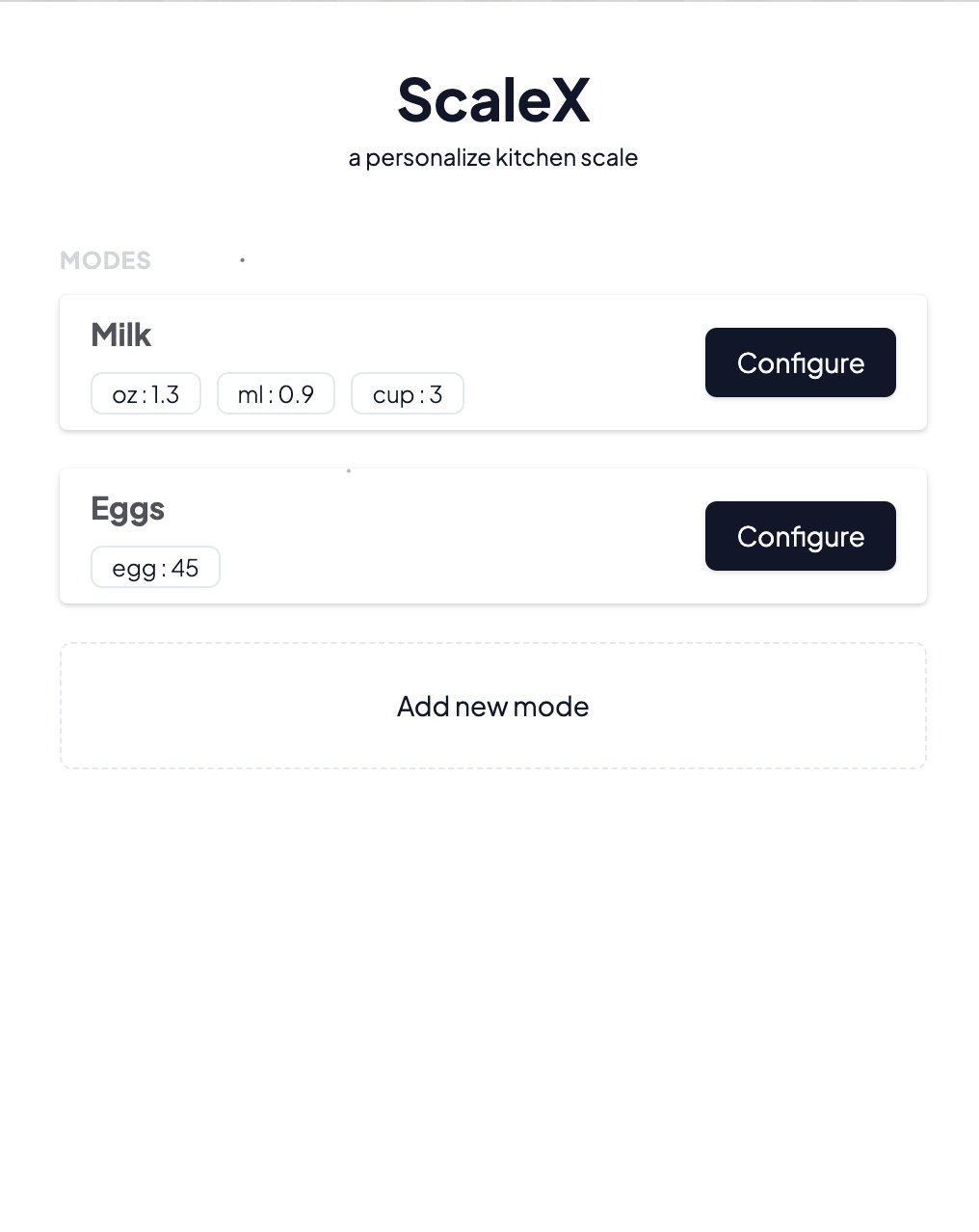Viewport: 979px width, 1232px height.
Task: Click the MODES section label
Action: coord(105,260)
